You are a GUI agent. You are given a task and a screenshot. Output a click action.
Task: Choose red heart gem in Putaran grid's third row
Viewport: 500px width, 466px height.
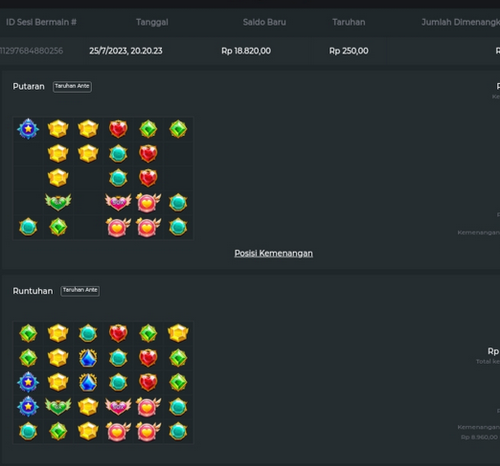point(148,178)
